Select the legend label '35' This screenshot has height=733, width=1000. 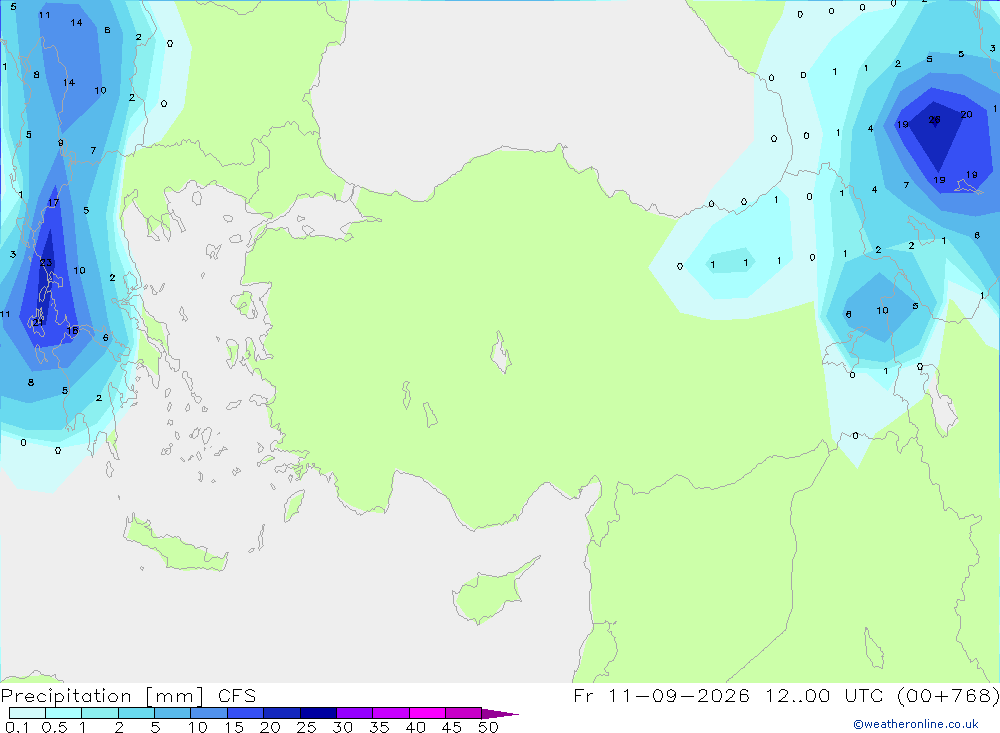click(x=379, y=727)
